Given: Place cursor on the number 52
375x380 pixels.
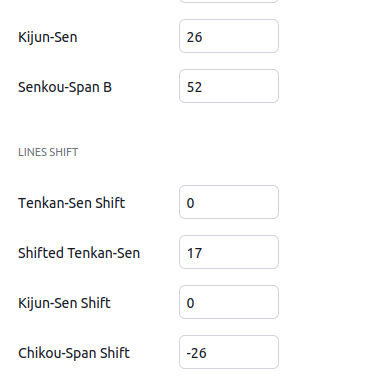Looking at the screenshot, I should point(194,87).
